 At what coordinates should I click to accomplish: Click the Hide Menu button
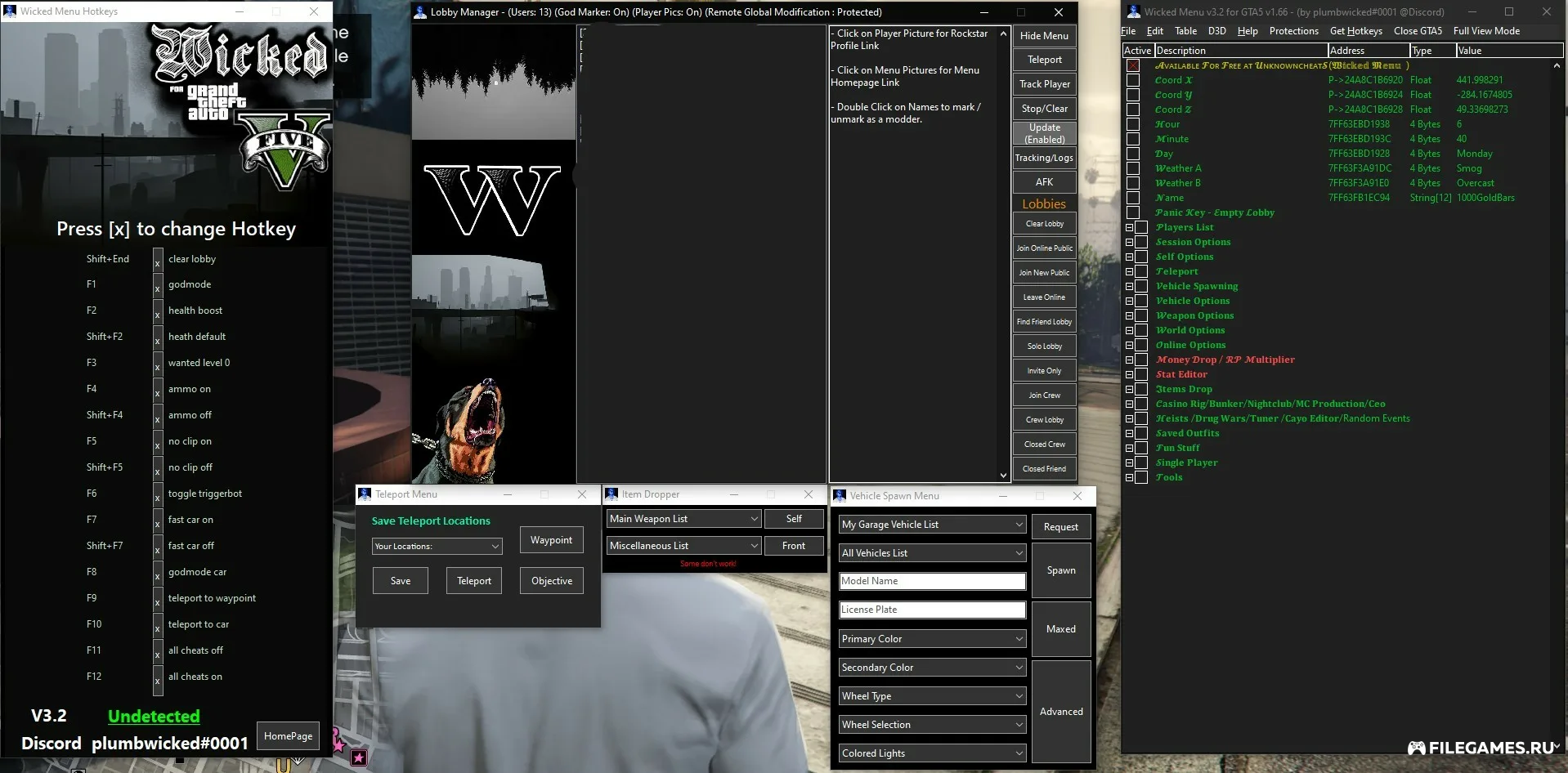pos(1044,36)
